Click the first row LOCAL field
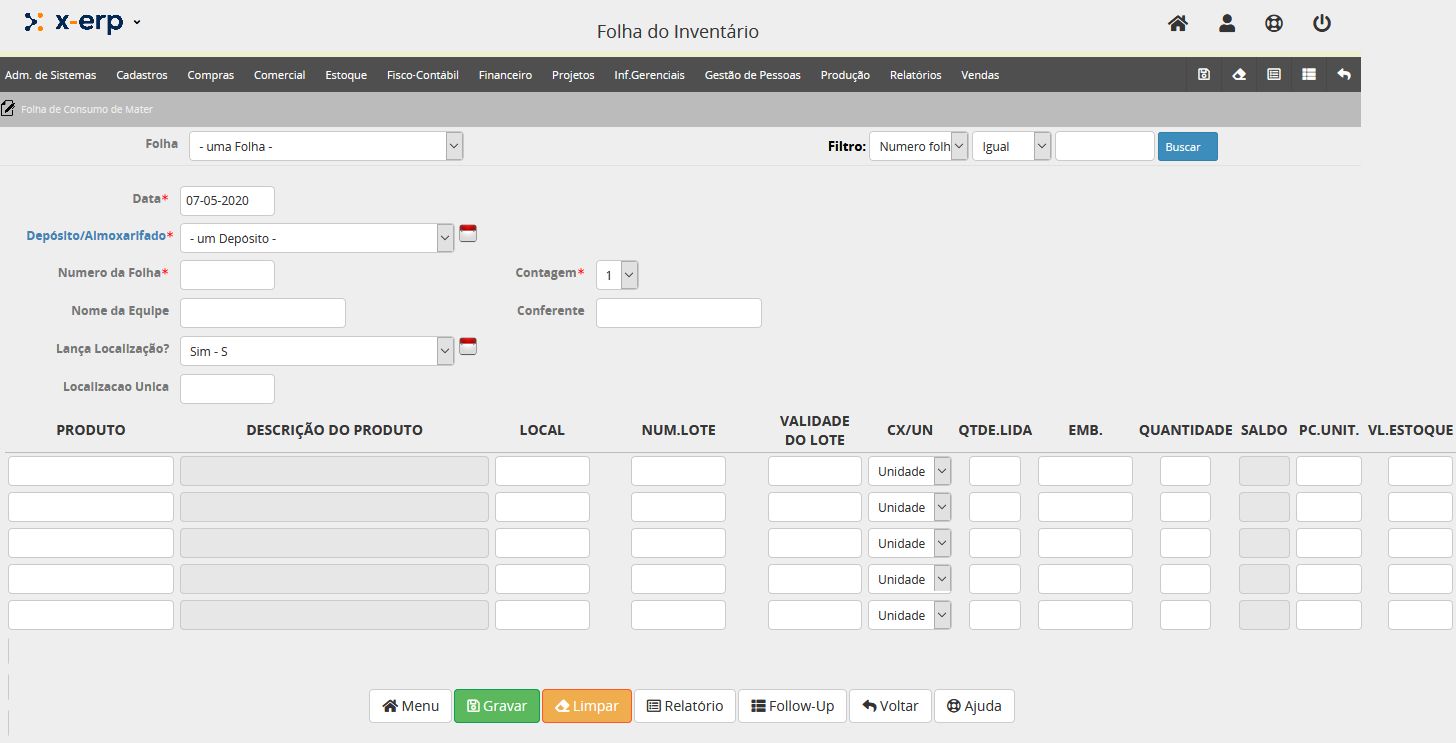1456x743 pixels. (542, 471)
